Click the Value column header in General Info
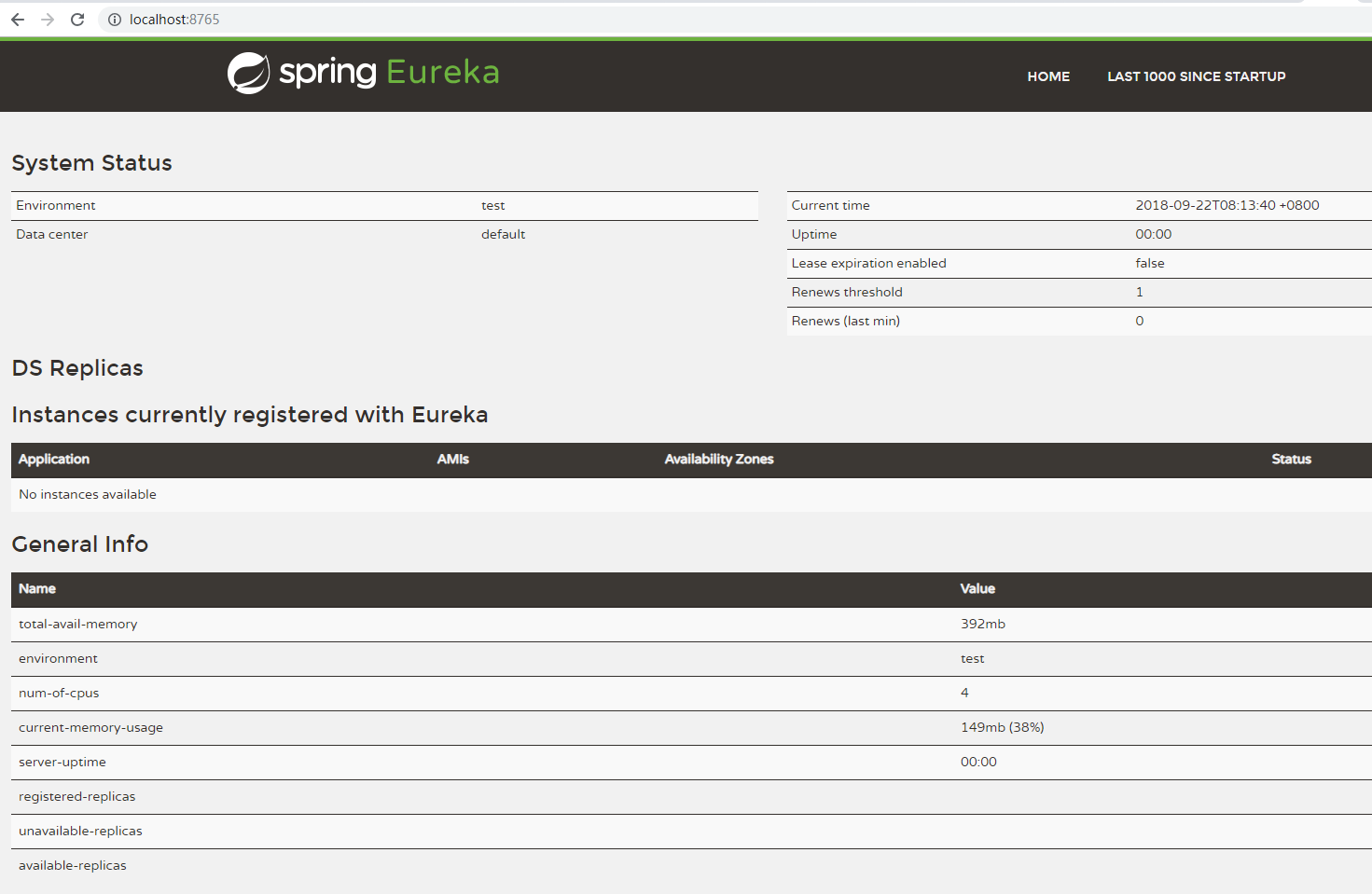1372x894 pixels. coord(978,589)
